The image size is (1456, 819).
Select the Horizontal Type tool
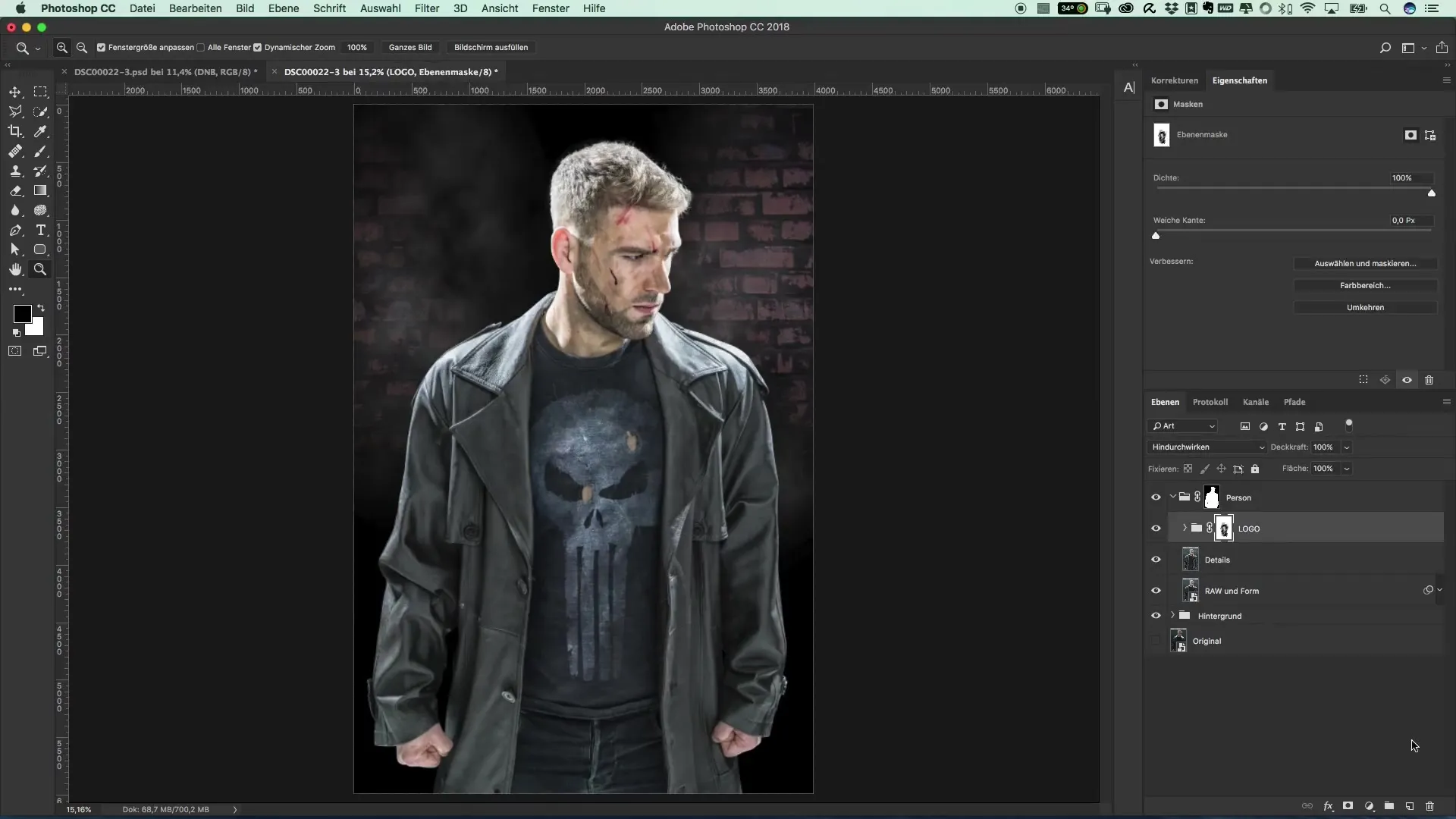point(40,230)
